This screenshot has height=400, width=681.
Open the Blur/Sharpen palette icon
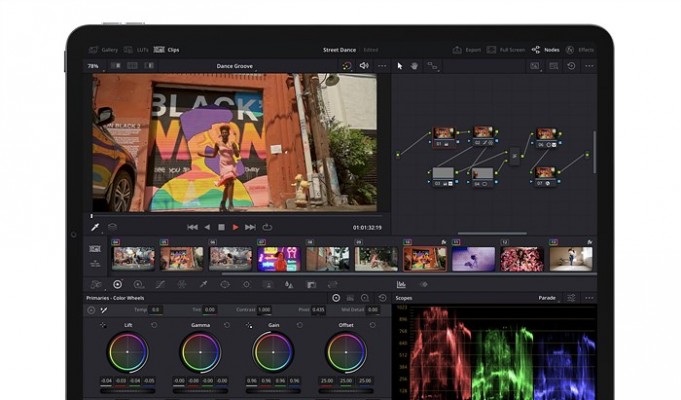(289, 285)
